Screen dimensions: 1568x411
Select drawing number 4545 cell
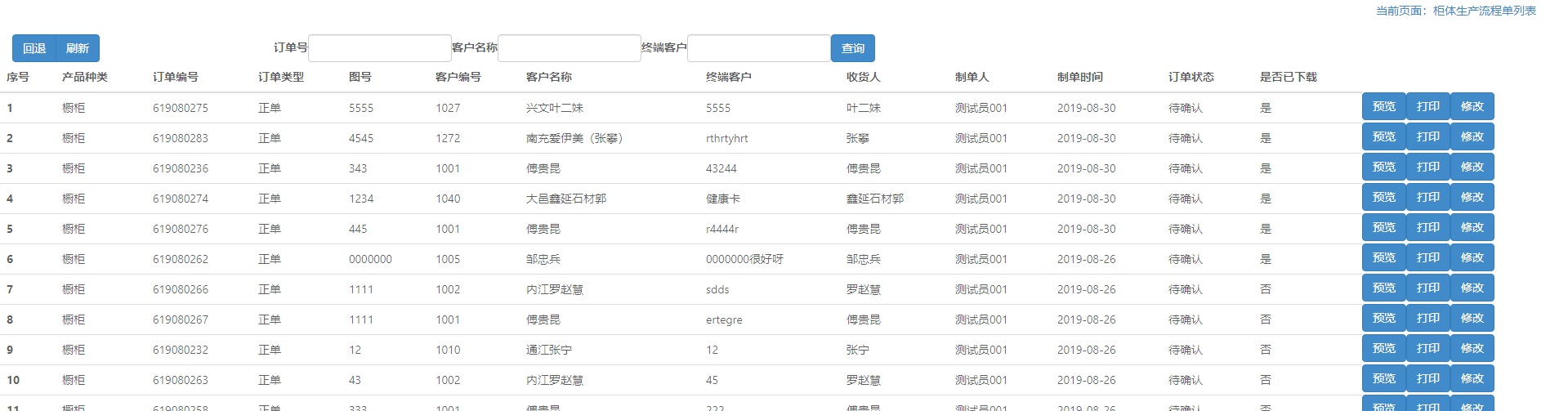(361, 138)
